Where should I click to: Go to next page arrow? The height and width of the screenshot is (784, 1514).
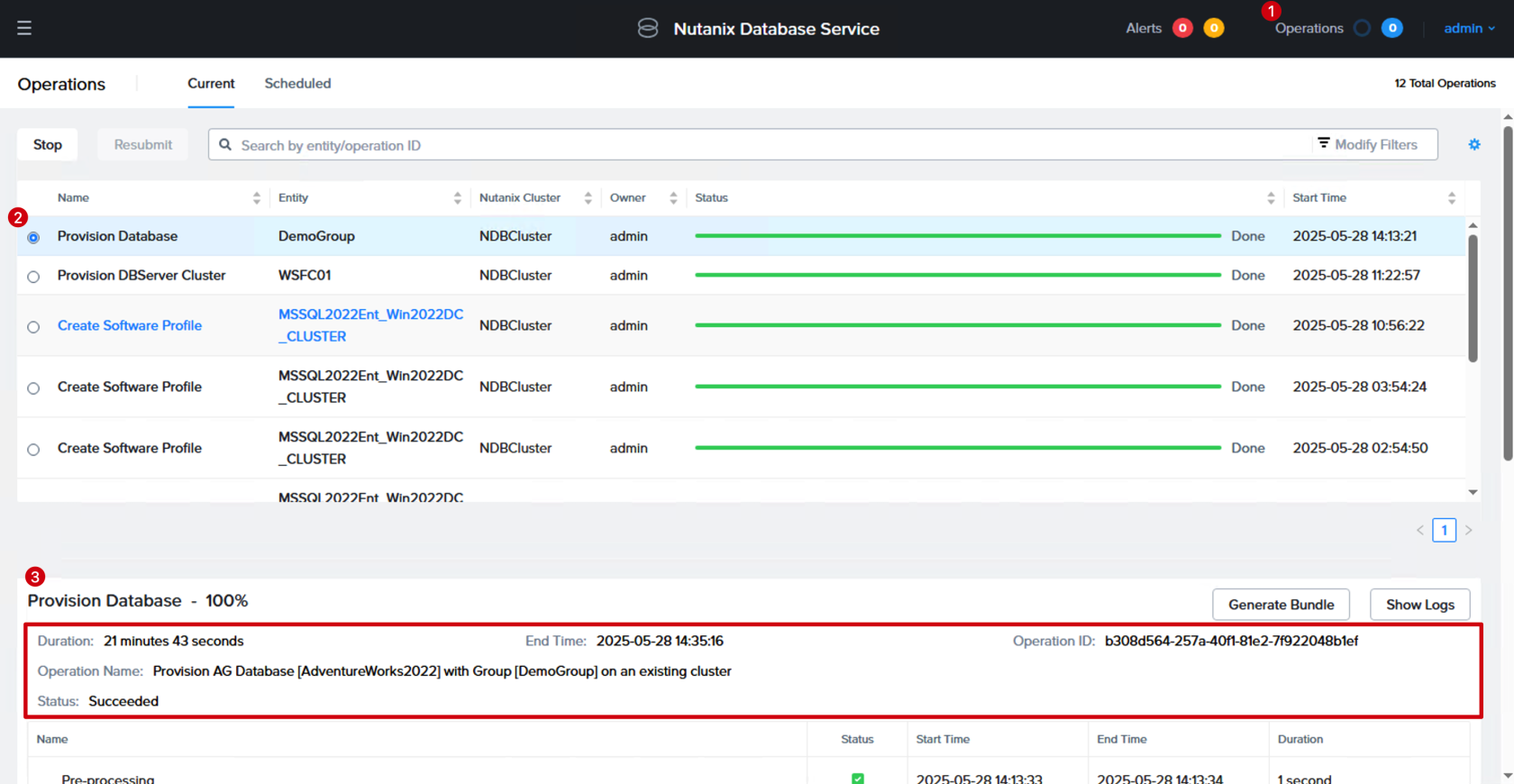point(1468,530)
